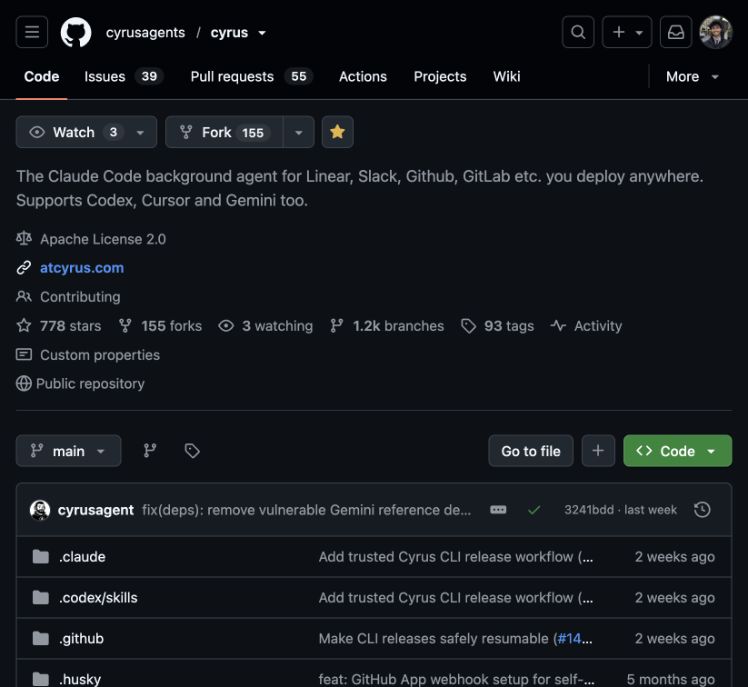
Task: Fork the repository with Fork button
Action: coord(224,132)
